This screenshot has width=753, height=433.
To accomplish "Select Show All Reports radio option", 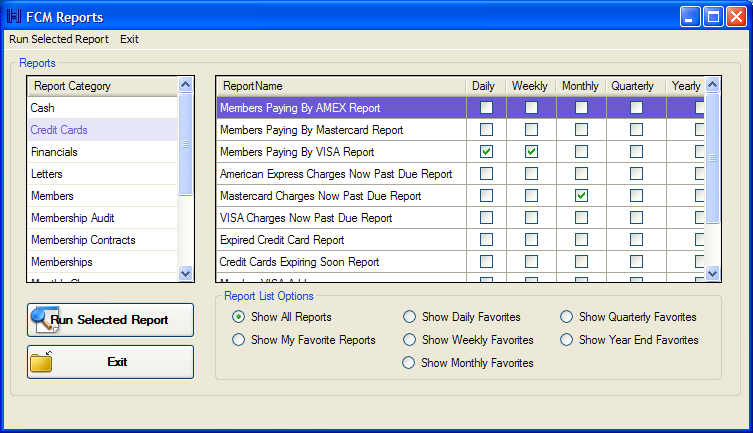I will click(x=238, y=317).
